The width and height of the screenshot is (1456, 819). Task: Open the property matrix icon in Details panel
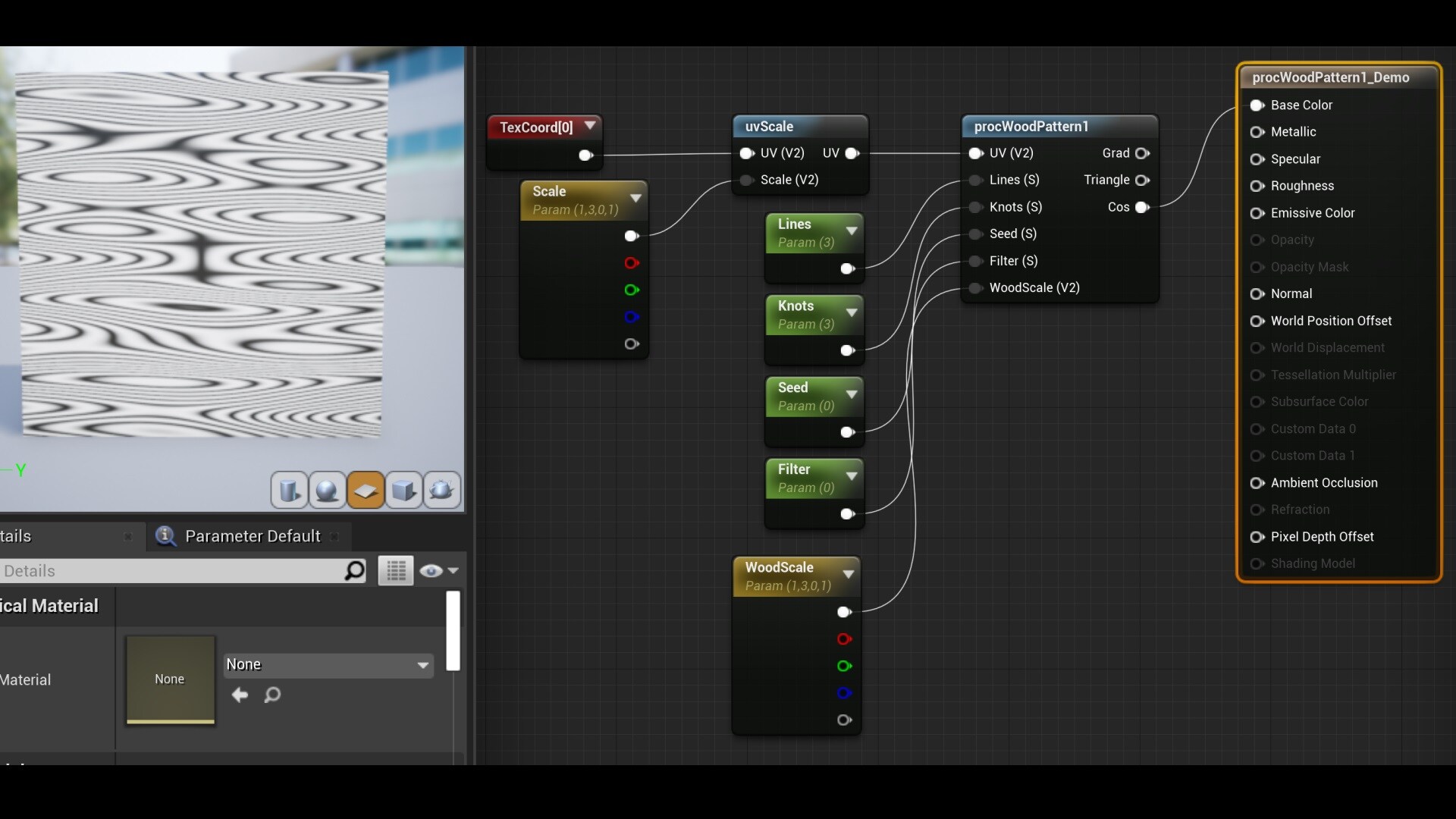click(x=395, y=570)
